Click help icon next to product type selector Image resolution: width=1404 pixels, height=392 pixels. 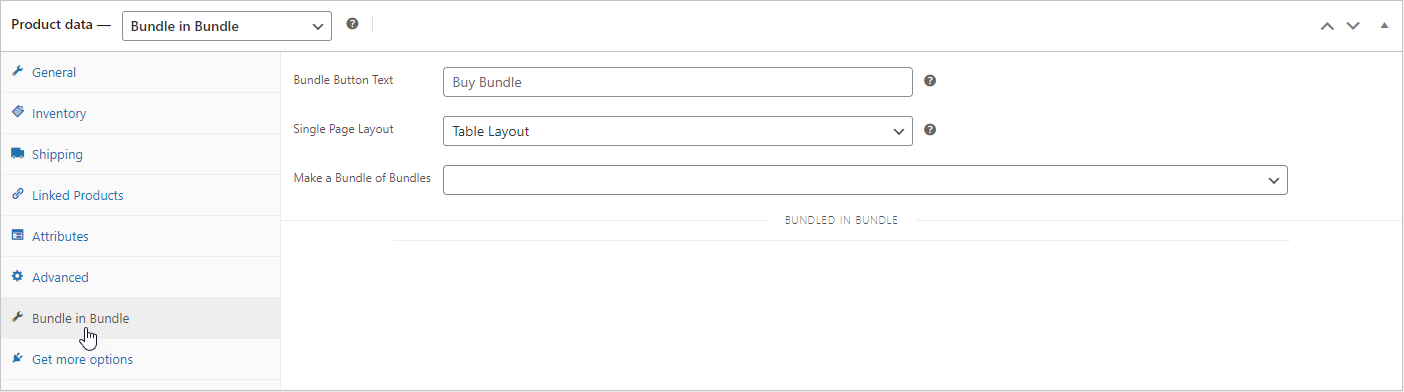(x=352, y=24)
